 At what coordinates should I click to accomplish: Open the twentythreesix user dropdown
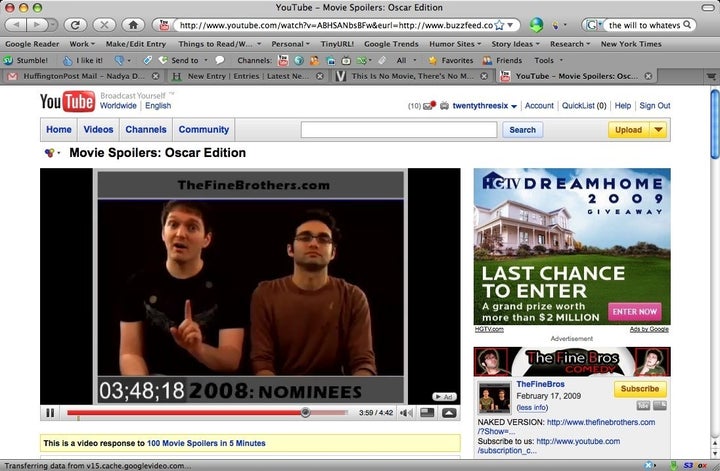[484, 106]
